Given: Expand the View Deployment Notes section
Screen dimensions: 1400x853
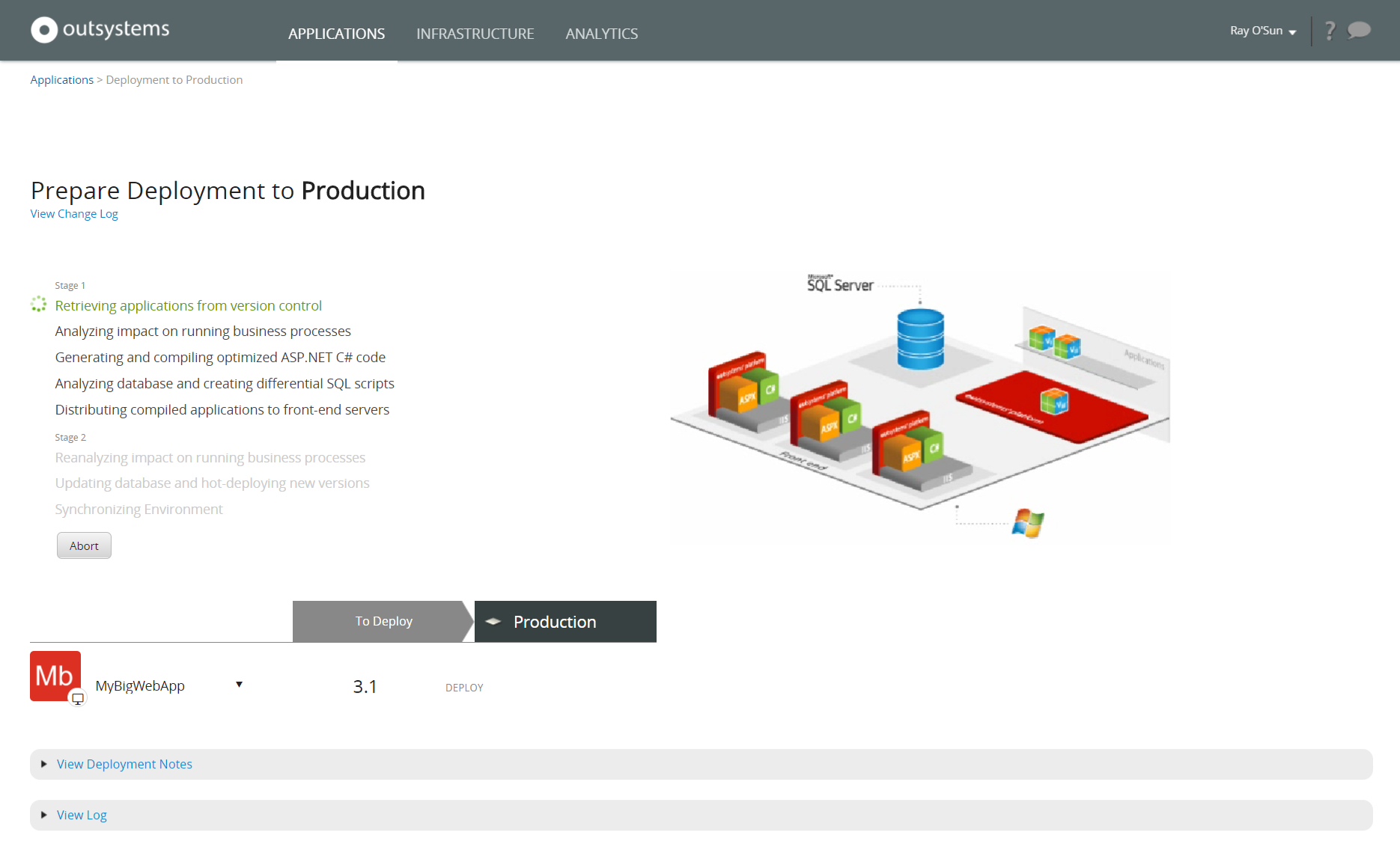Looking at the screenshot, I should pos(124,764).
